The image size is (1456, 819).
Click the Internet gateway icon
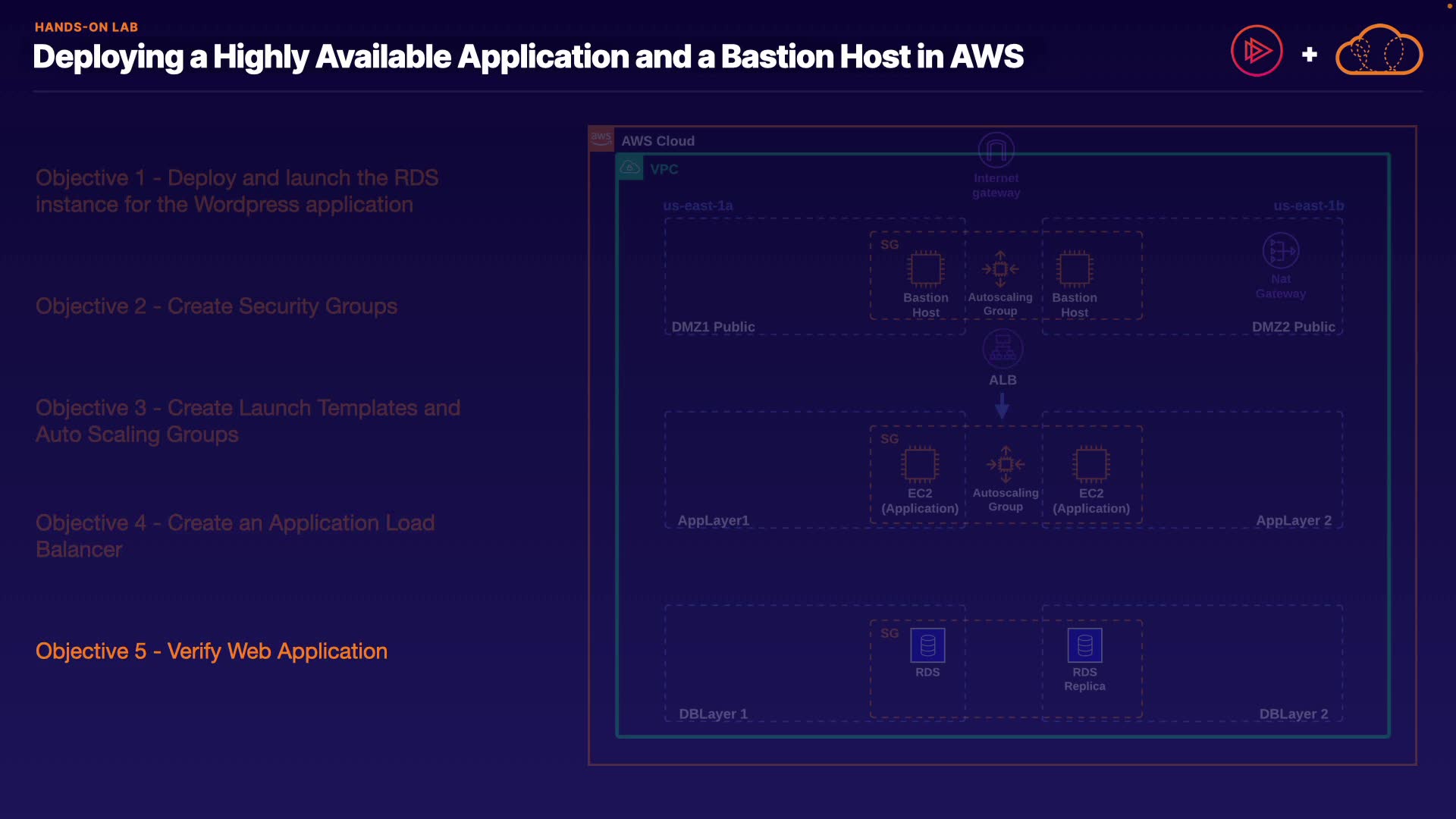tap(996, 150)
